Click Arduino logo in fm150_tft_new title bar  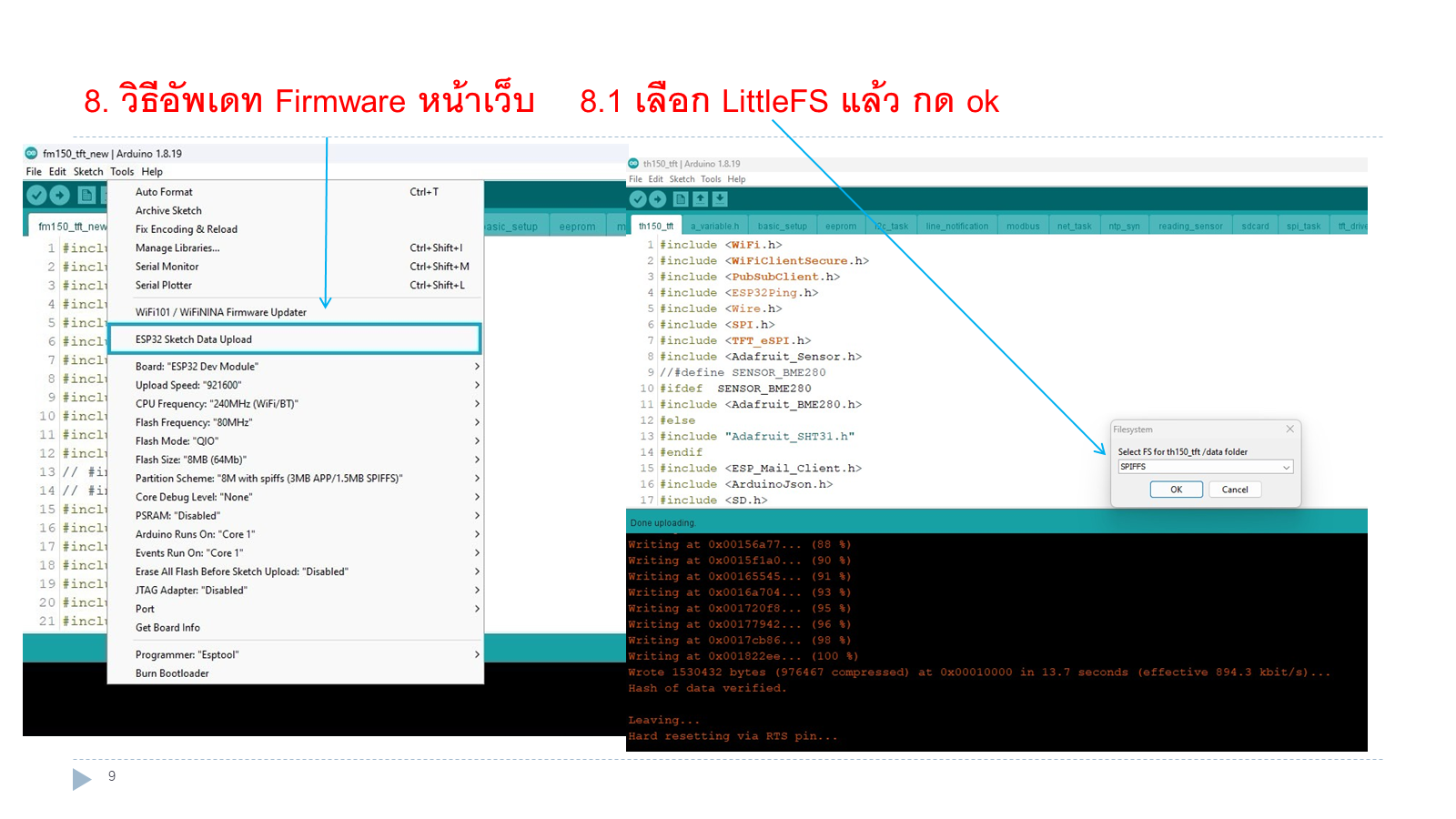coord(31,154)
